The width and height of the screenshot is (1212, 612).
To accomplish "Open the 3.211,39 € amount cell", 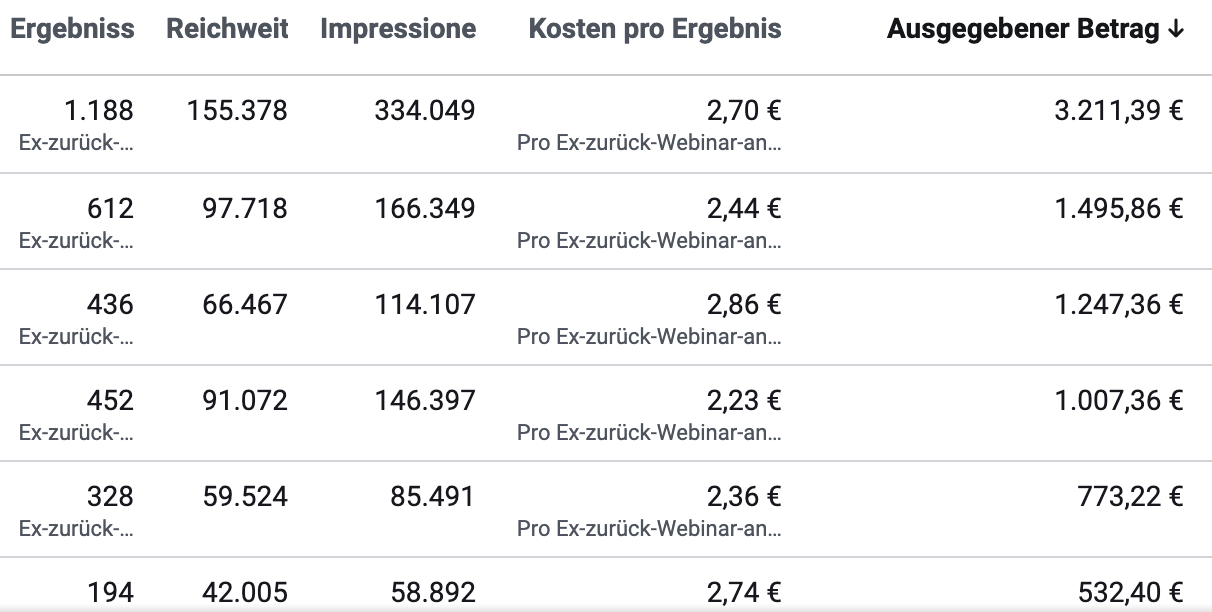I will 1119,110.
